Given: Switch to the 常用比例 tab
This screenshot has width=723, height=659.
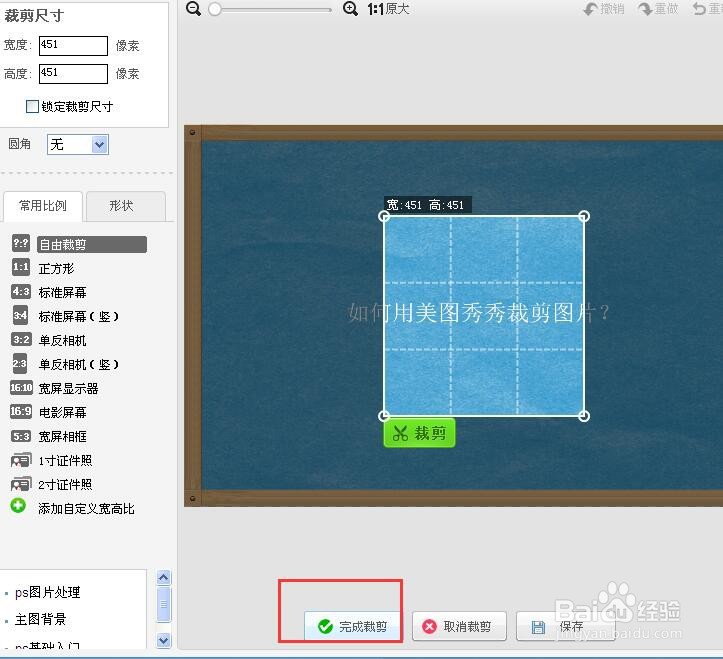Looking at the screenshot, I should tap(43, 206).
